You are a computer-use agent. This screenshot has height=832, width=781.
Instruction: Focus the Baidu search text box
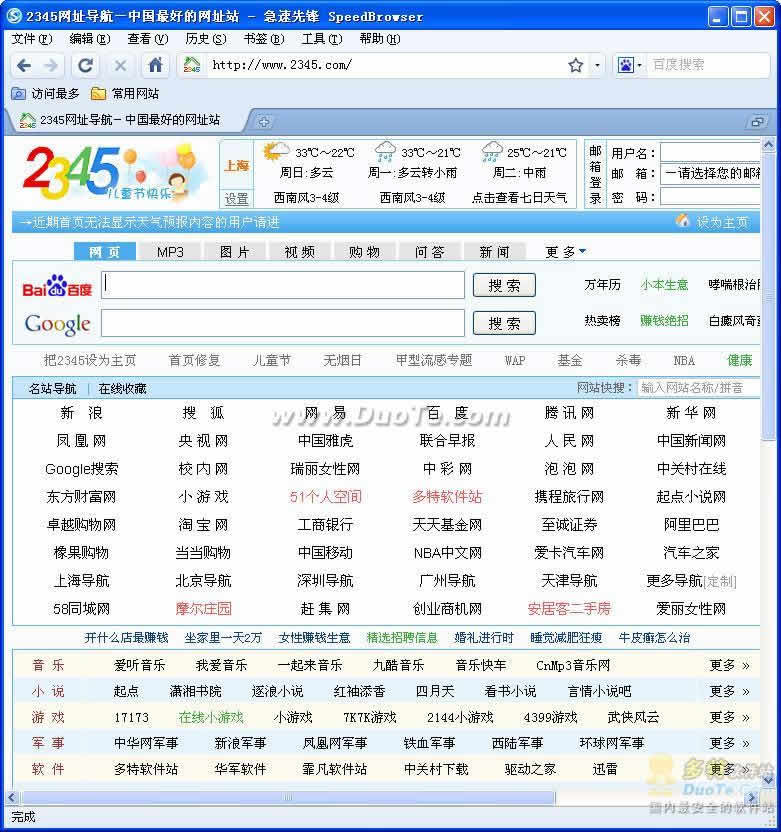(x=283, y=285)
